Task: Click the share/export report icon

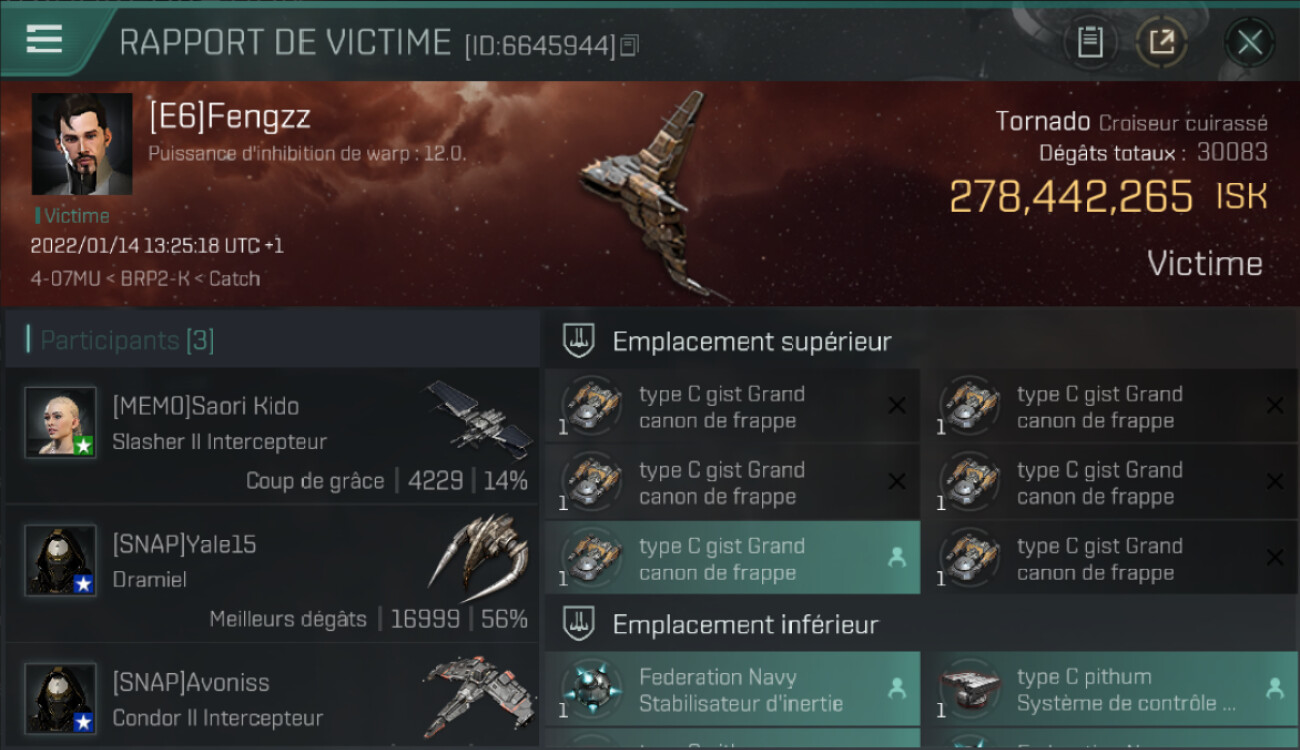Action: 1161,42
